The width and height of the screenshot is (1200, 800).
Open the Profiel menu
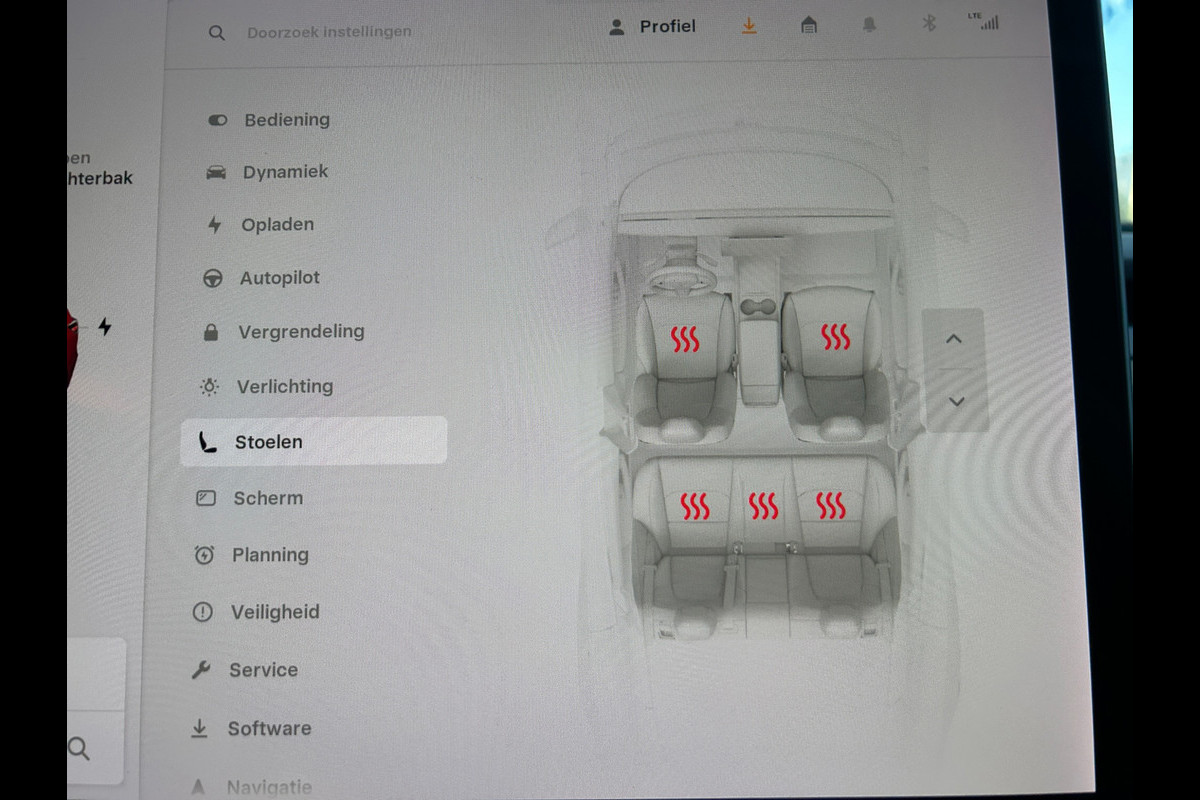(652, 27)
